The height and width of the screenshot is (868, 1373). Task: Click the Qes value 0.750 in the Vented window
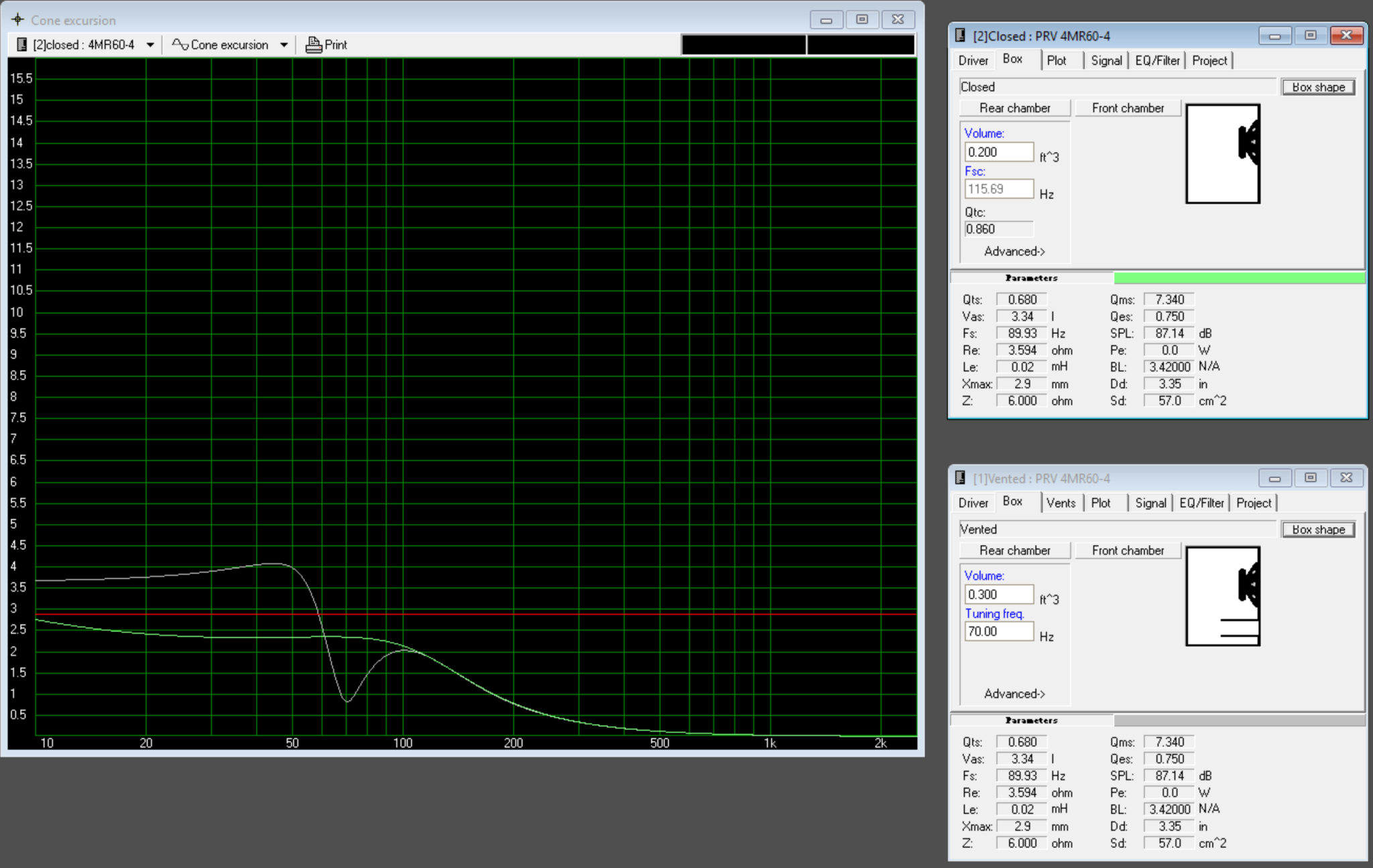1169,759
